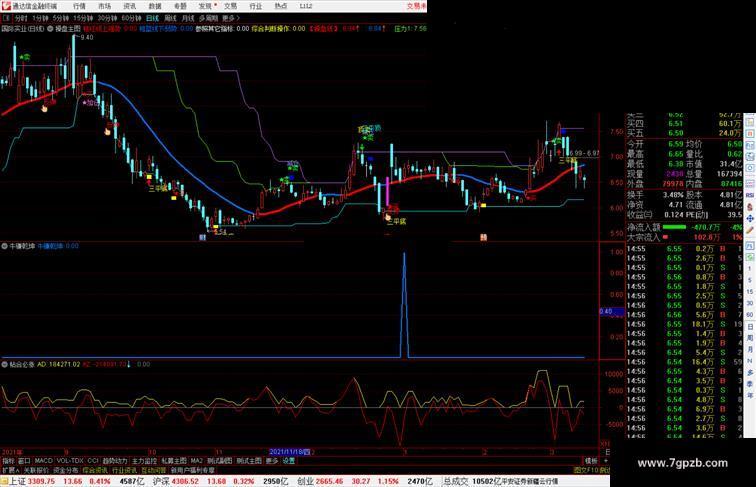Click the blue four-arrow move icon in right toolbar

tap(750, 218)
